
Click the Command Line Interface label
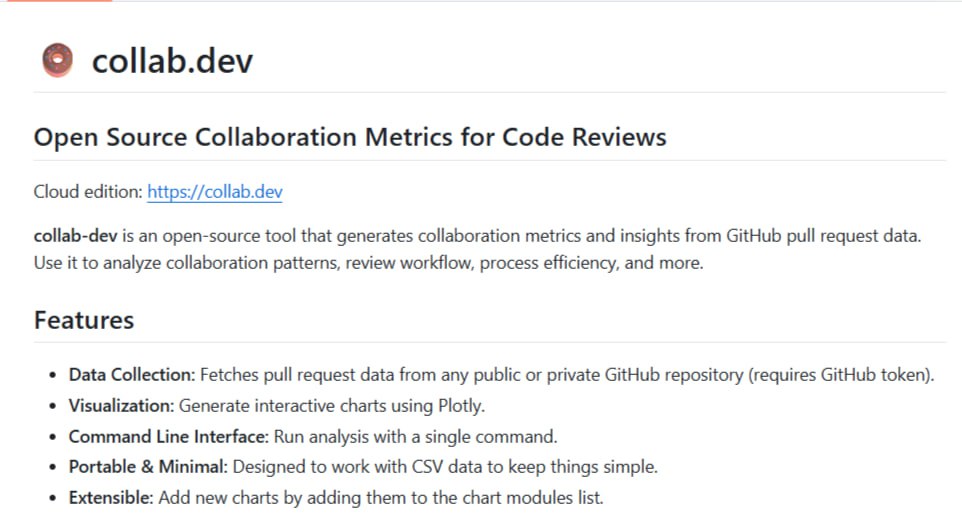(x=166, y=437)
